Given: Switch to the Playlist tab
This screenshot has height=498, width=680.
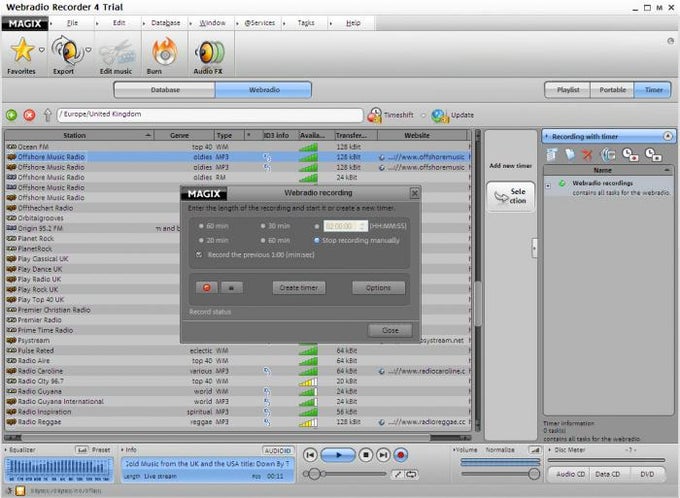Looking at the screenshot, I should pyautogui.click(x=568, y=90).
